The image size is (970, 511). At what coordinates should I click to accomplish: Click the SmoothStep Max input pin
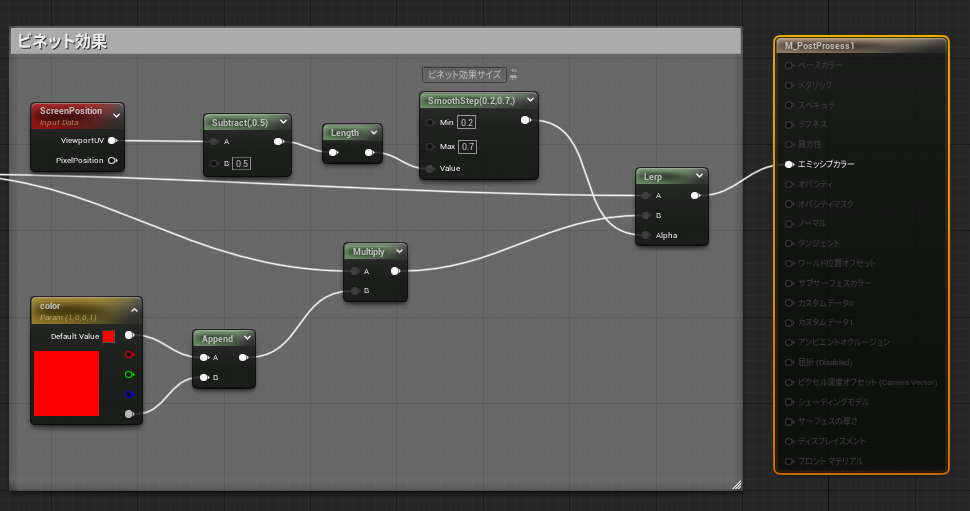(x=430, y=147)
